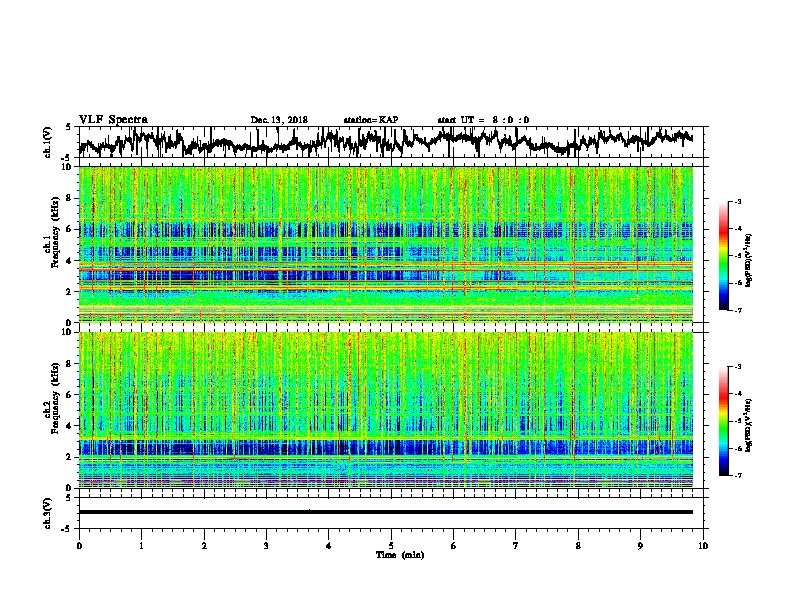
Task: Click the "station=KAP" header label
Action: click(x=370, y=120)
